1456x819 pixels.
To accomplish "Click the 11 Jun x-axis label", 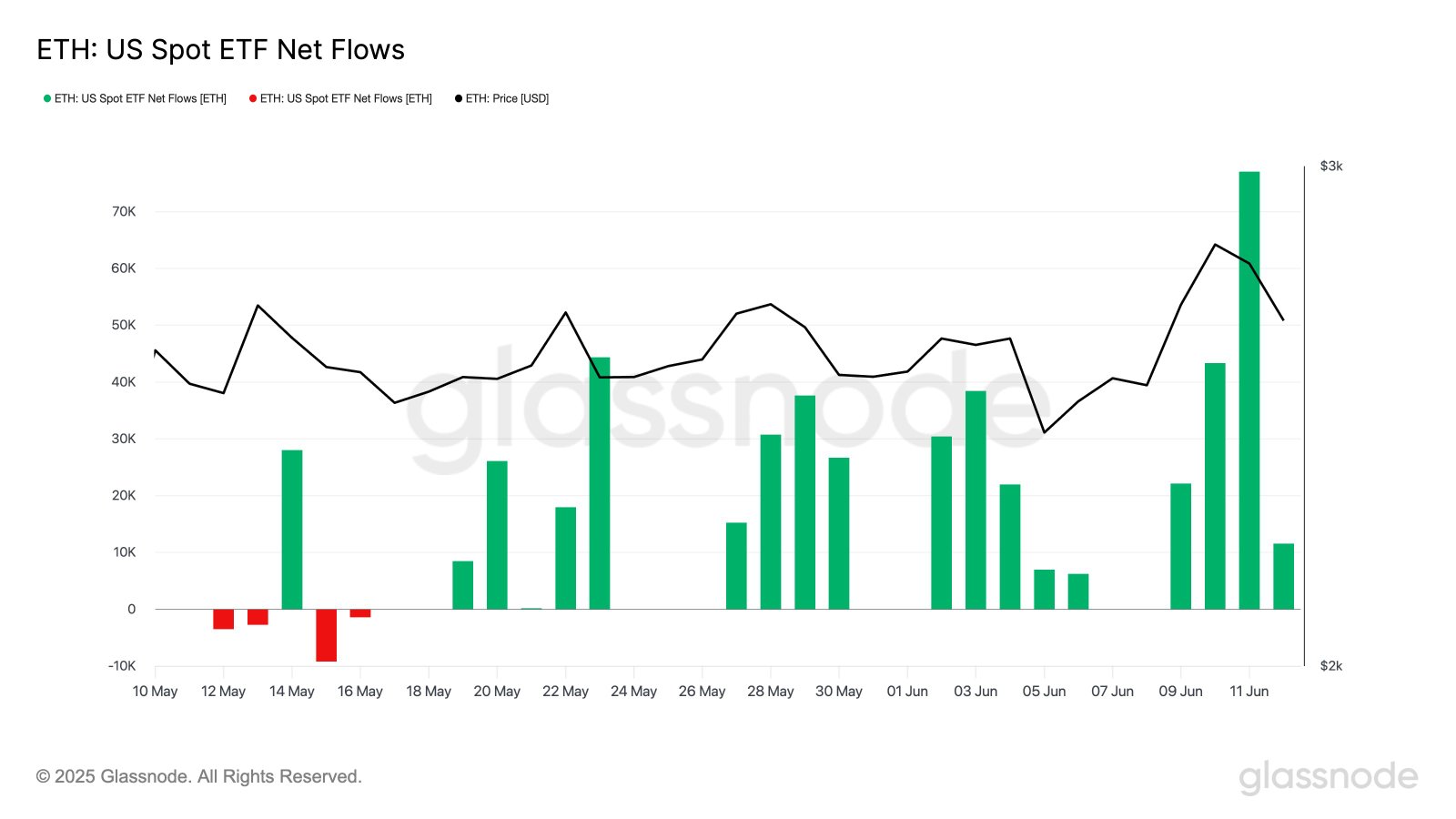I will click(1249, 692).
